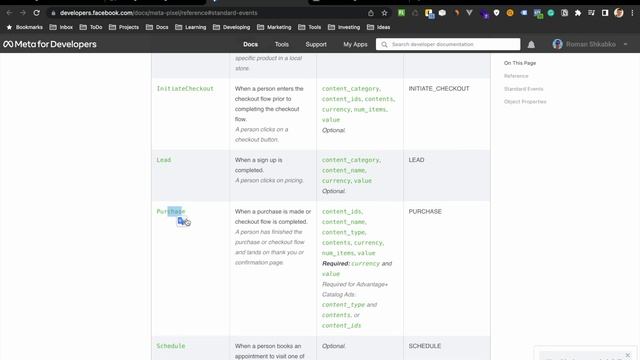
Task: Click the Grammarly green extension icon
Action: 551,13
